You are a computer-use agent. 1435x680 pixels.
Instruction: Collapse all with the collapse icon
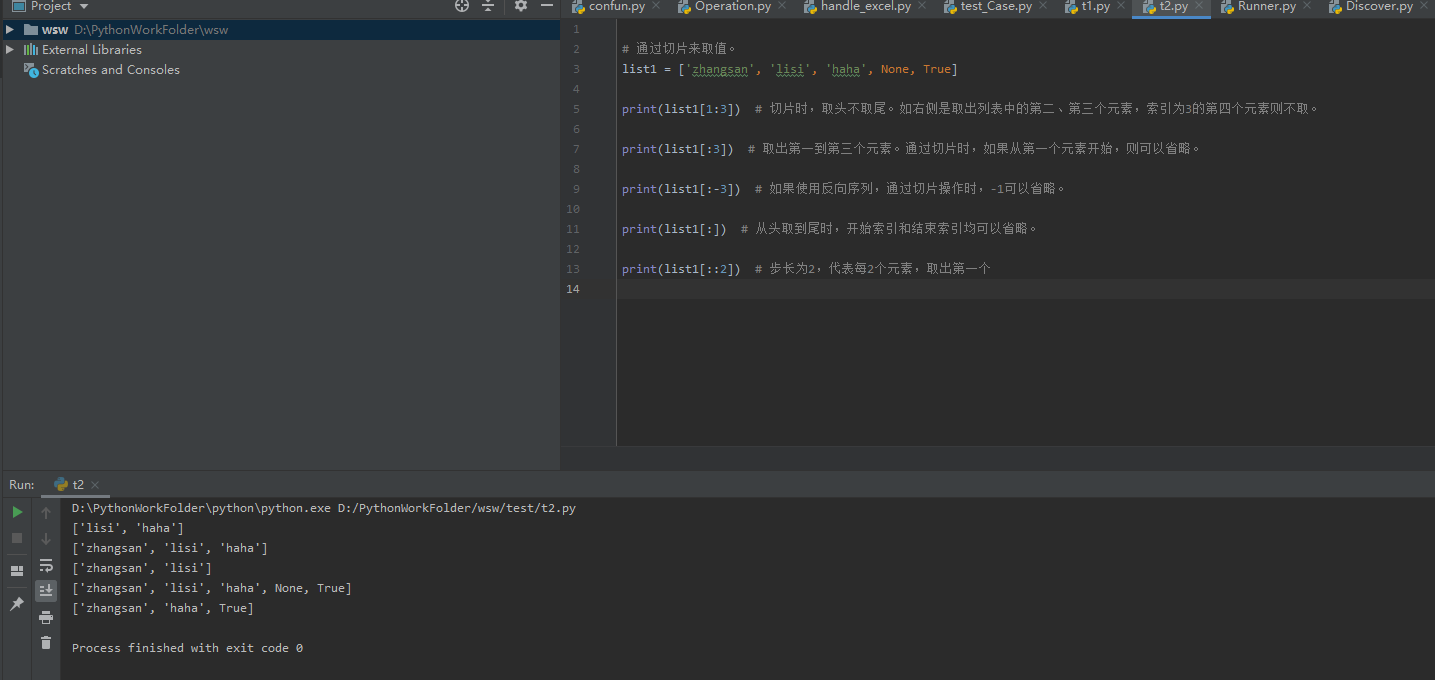tap(487, 6)
